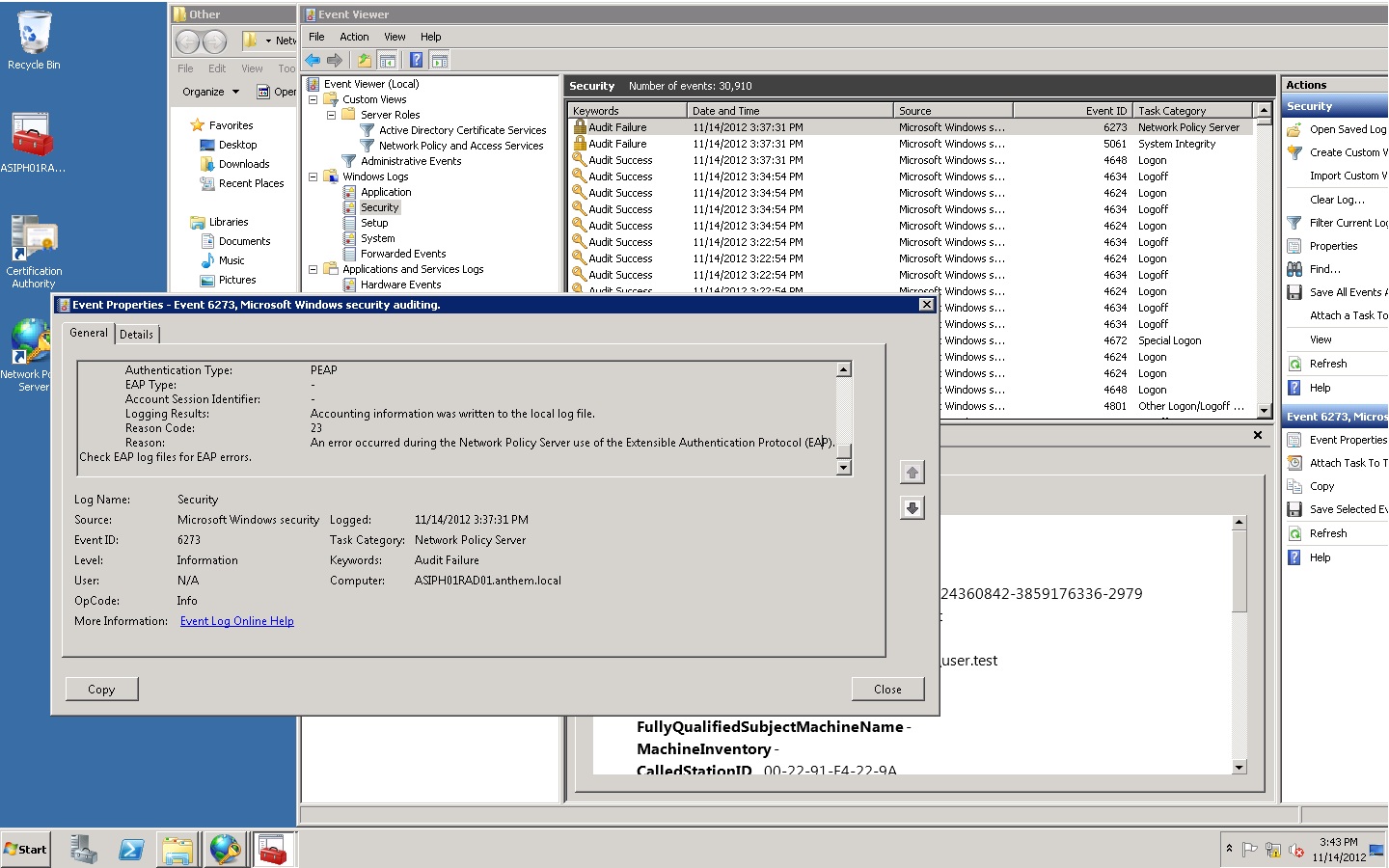
Task: Launch Certification Authority from the desktop
Action: click(x=34, y=236)
